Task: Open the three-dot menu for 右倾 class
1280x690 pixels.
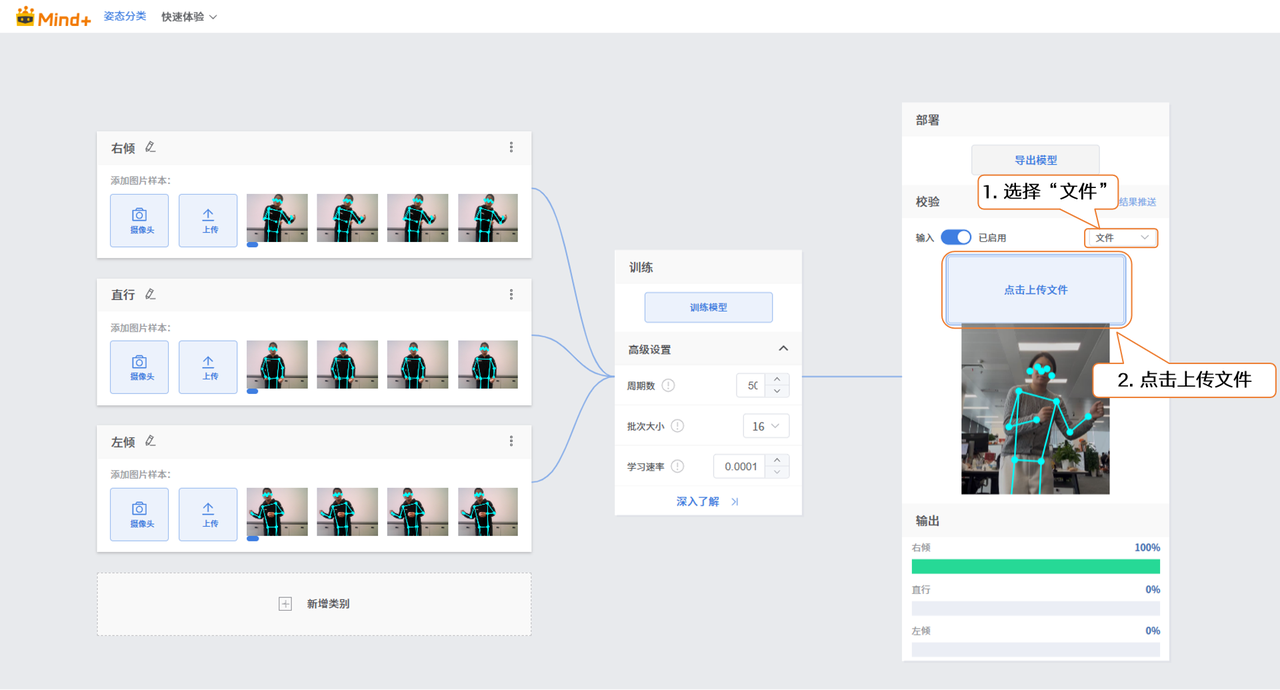Action: click(x=511, y=147)
